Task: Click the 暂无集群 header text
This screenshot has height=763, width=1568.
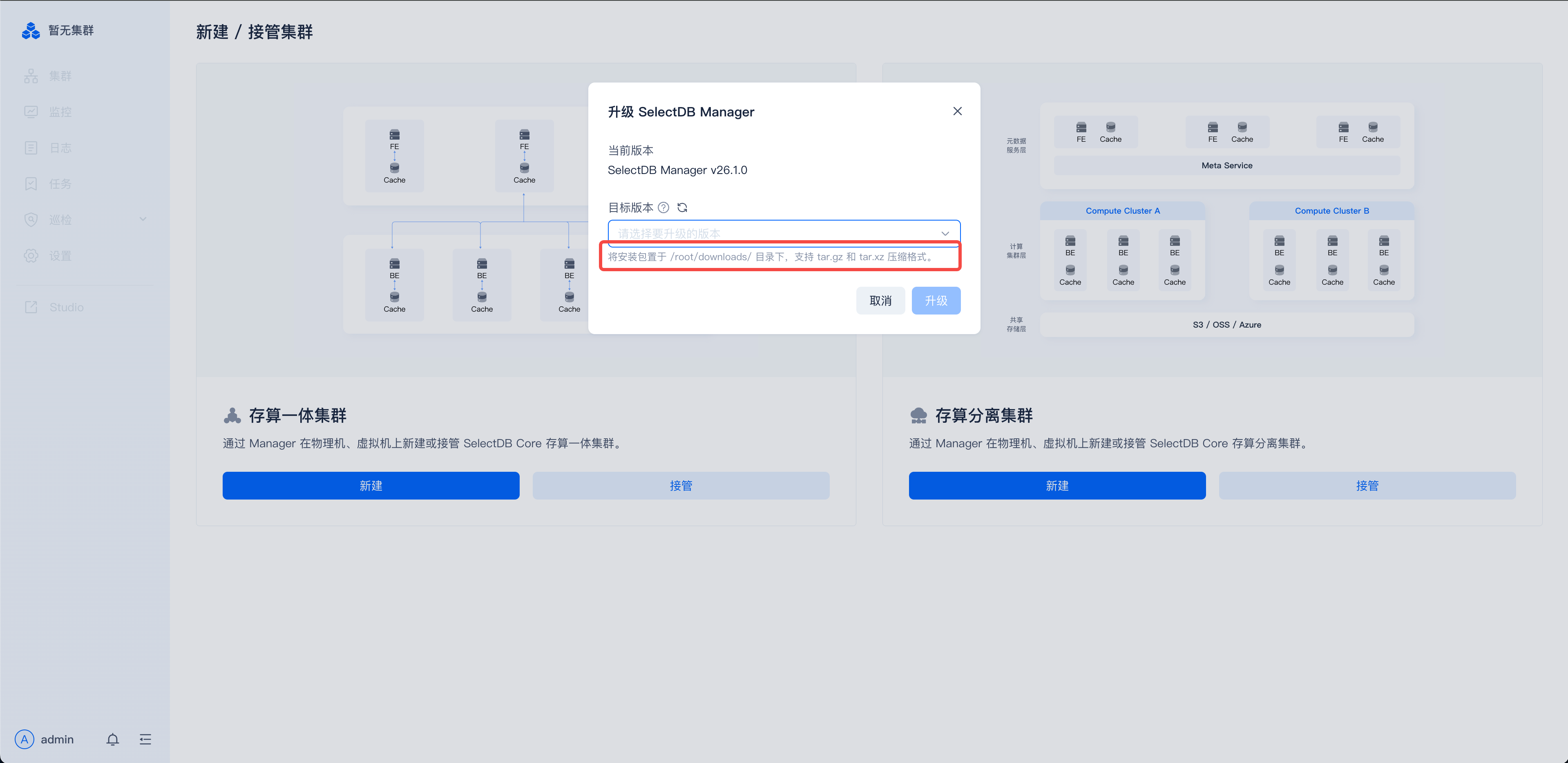Action: click(x=71, y=30)
